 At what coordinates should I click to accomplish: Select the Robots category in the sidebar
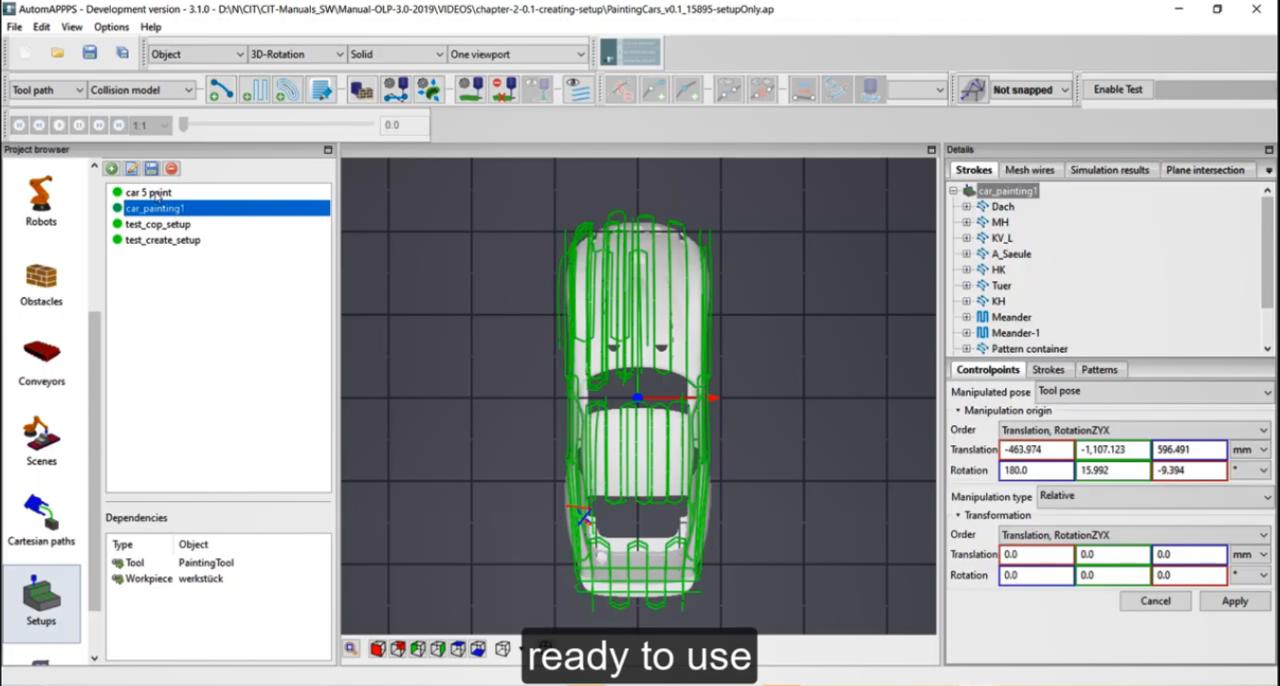pyautogui.click(x=41, y=197)
